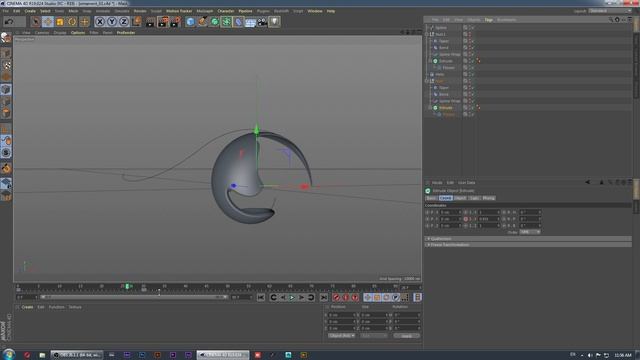
Task: Click the Light object icon
Action: pos(275,22)
